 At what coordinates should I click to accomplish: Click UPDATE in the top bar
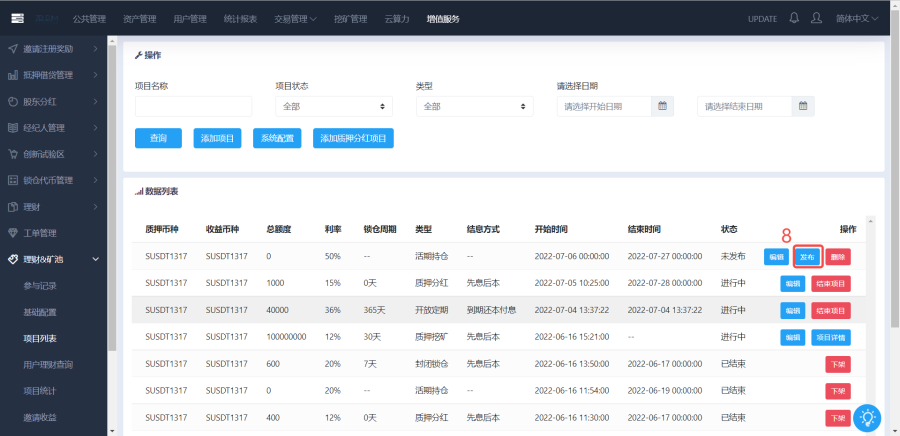coord(762,19)
